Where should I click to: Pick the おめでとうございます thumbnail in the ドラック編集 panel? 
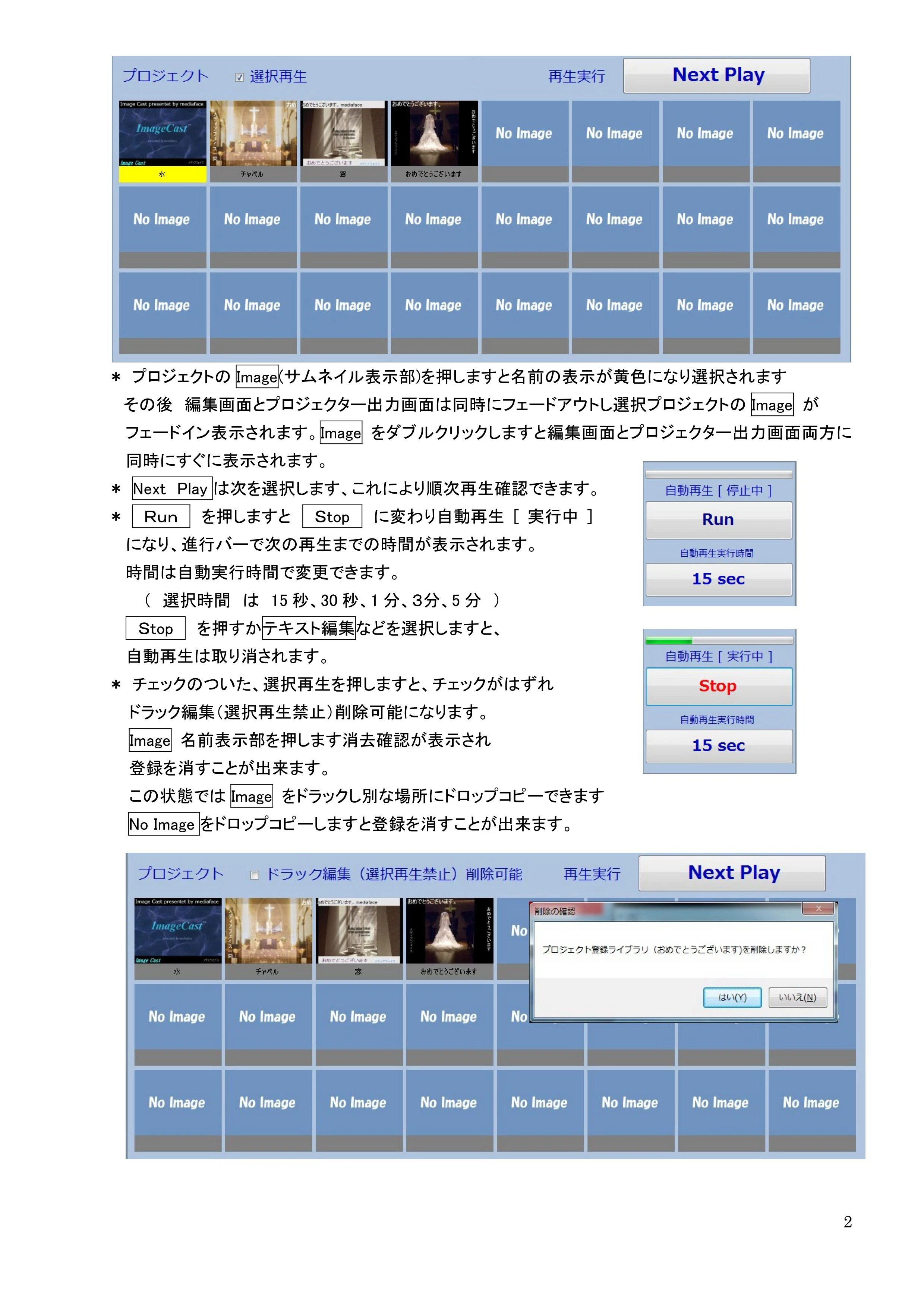[x=449, y=931]
